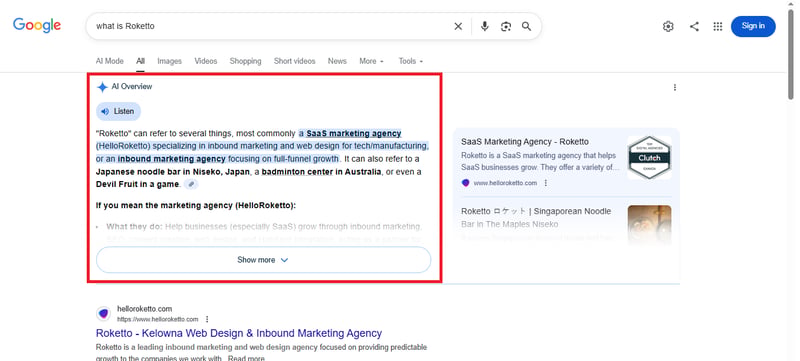Click the www.helloroketto.com source URL
The width and height of the screenshot is (800, 361).
(x=505, y=183)
